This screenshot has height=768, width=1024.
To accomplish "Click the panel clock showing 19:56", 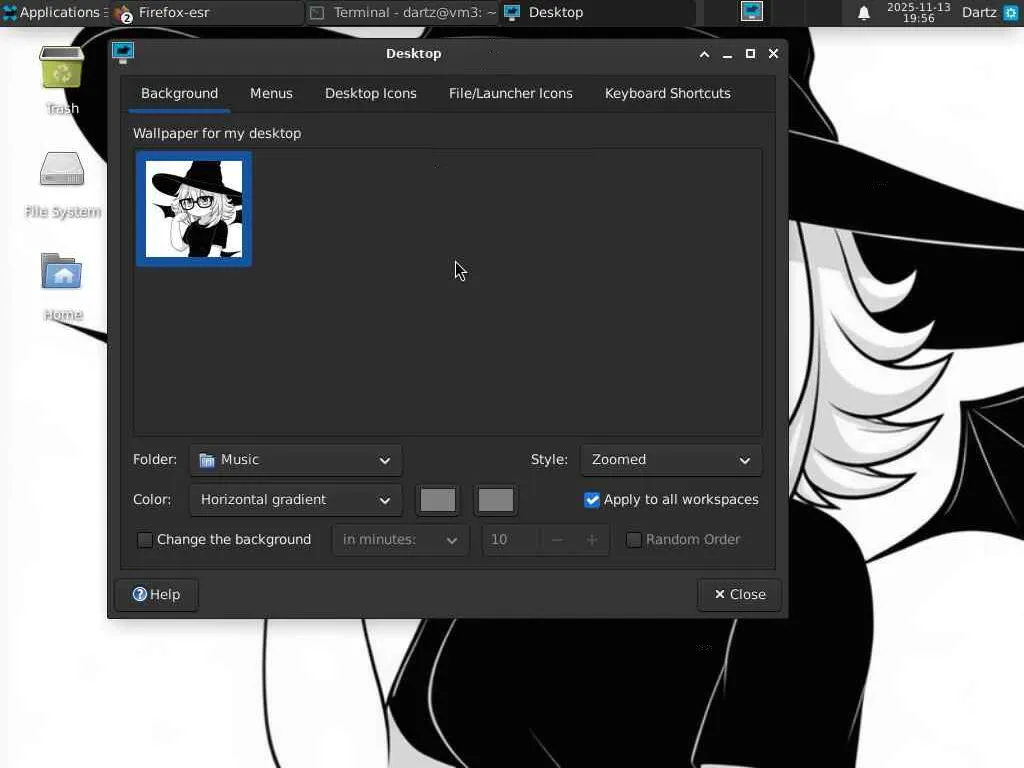I will tap(918, 12).
